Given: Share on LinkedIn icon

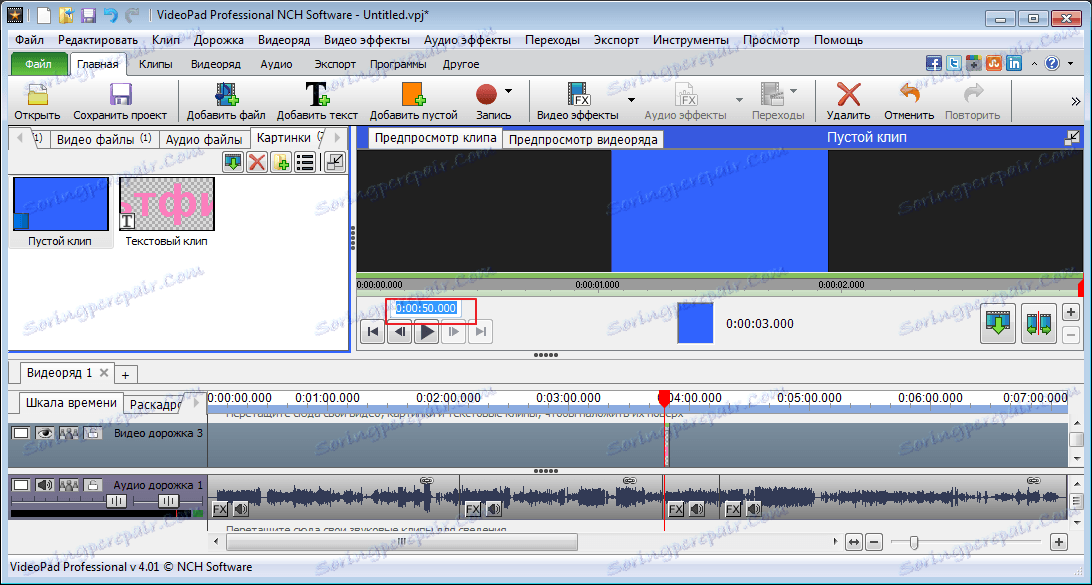Looking at the screenshot, I should coord(1014,63).
